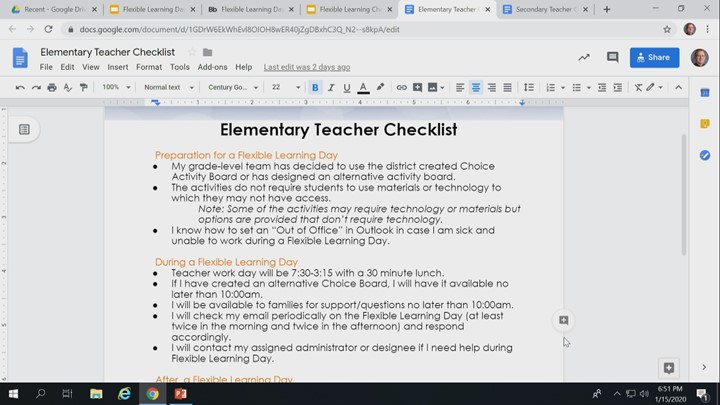Open the Format menu
The image size is (720, 405).
149,67
